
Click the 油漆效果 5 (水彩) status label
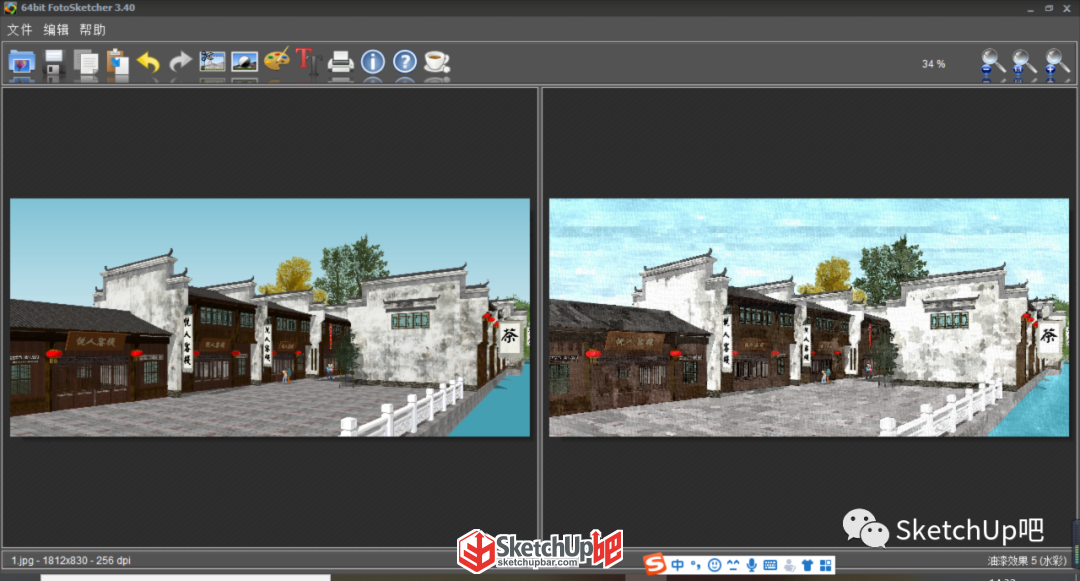[1027, 561]
